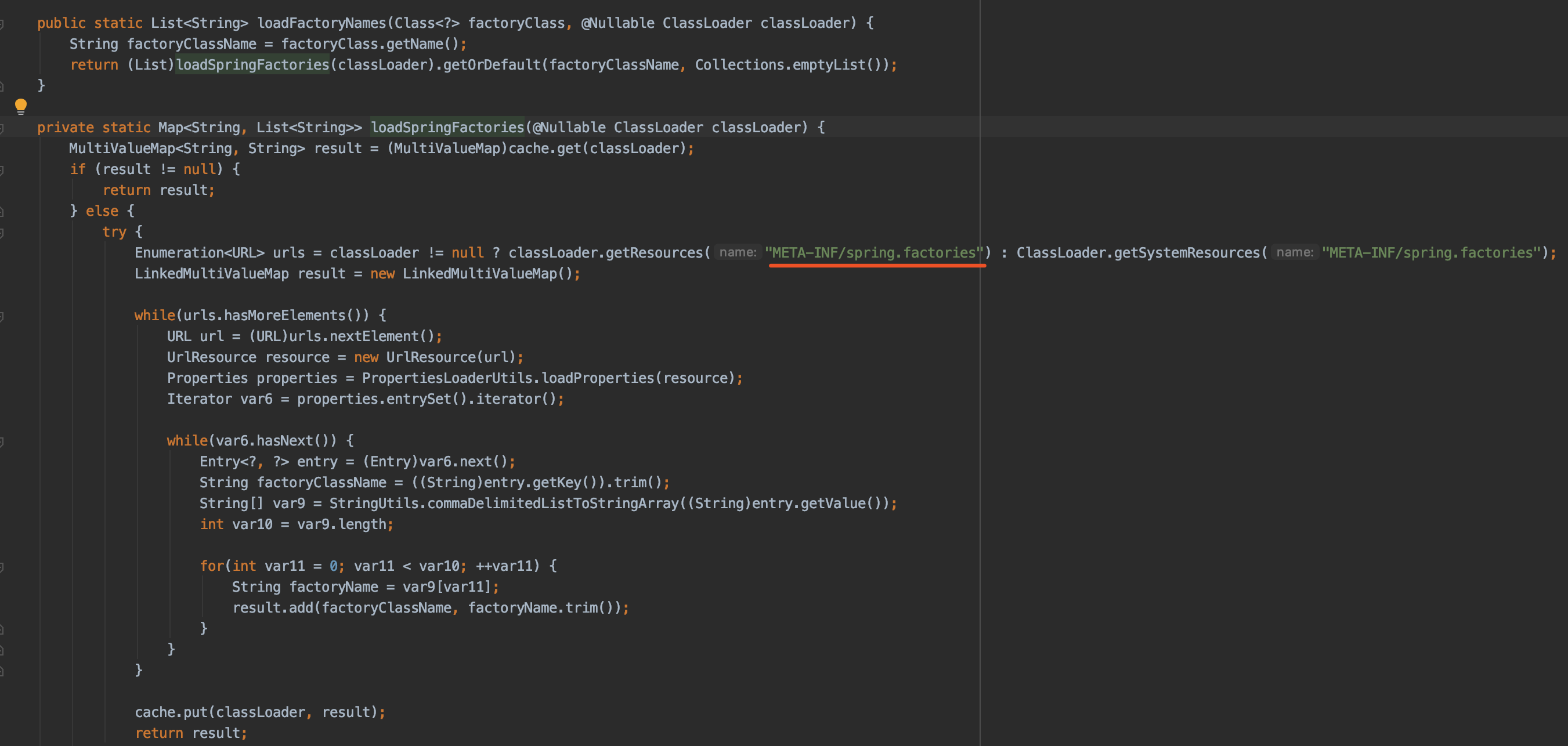Screen dimensions: 1568x746
Task: Click the META-INF string inside getSystemResources
Action: pyautogui.click(x=1431, y=252)
